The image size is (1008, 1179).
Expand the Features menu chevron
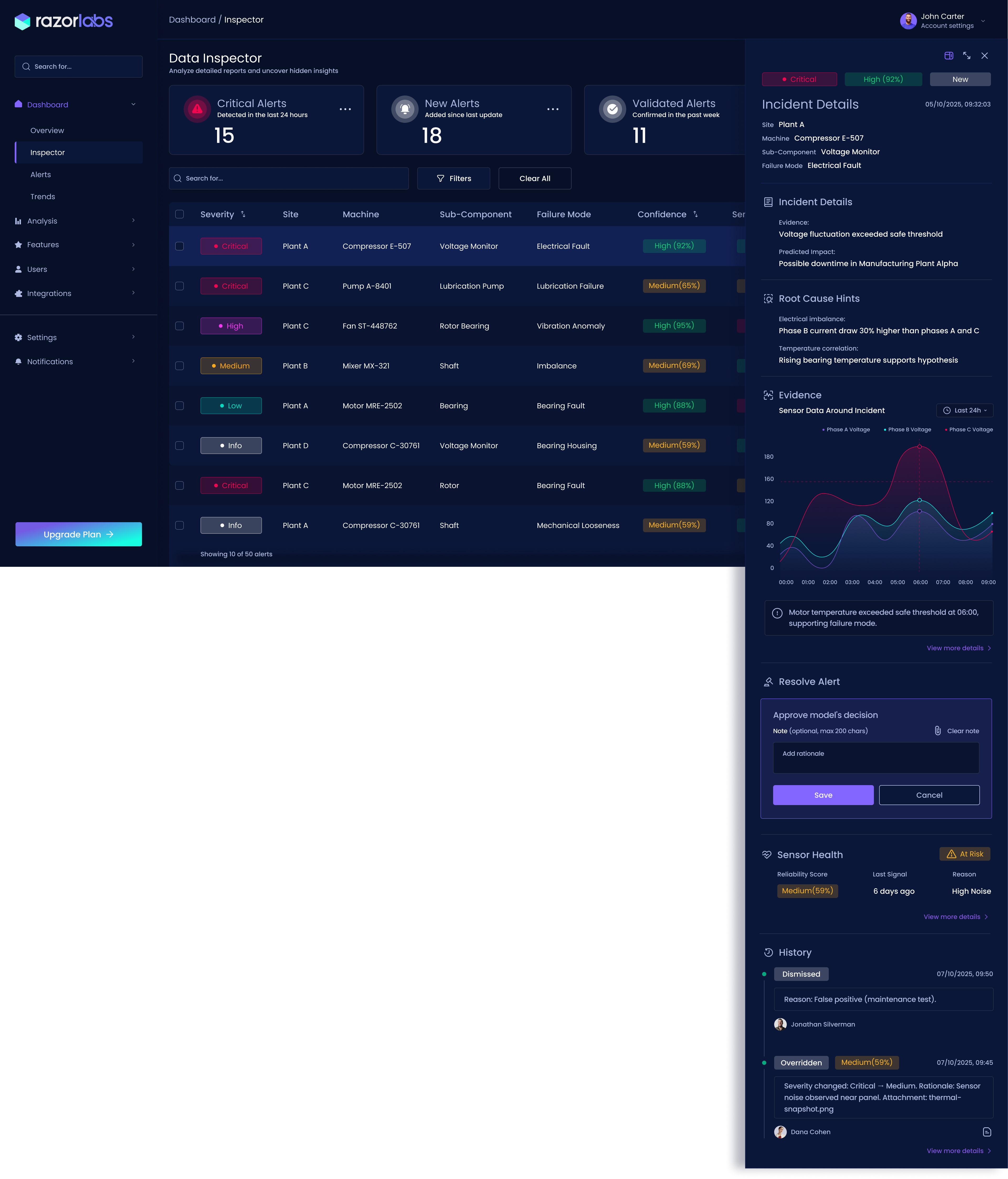pyautogui.click(x=133, y=245)
